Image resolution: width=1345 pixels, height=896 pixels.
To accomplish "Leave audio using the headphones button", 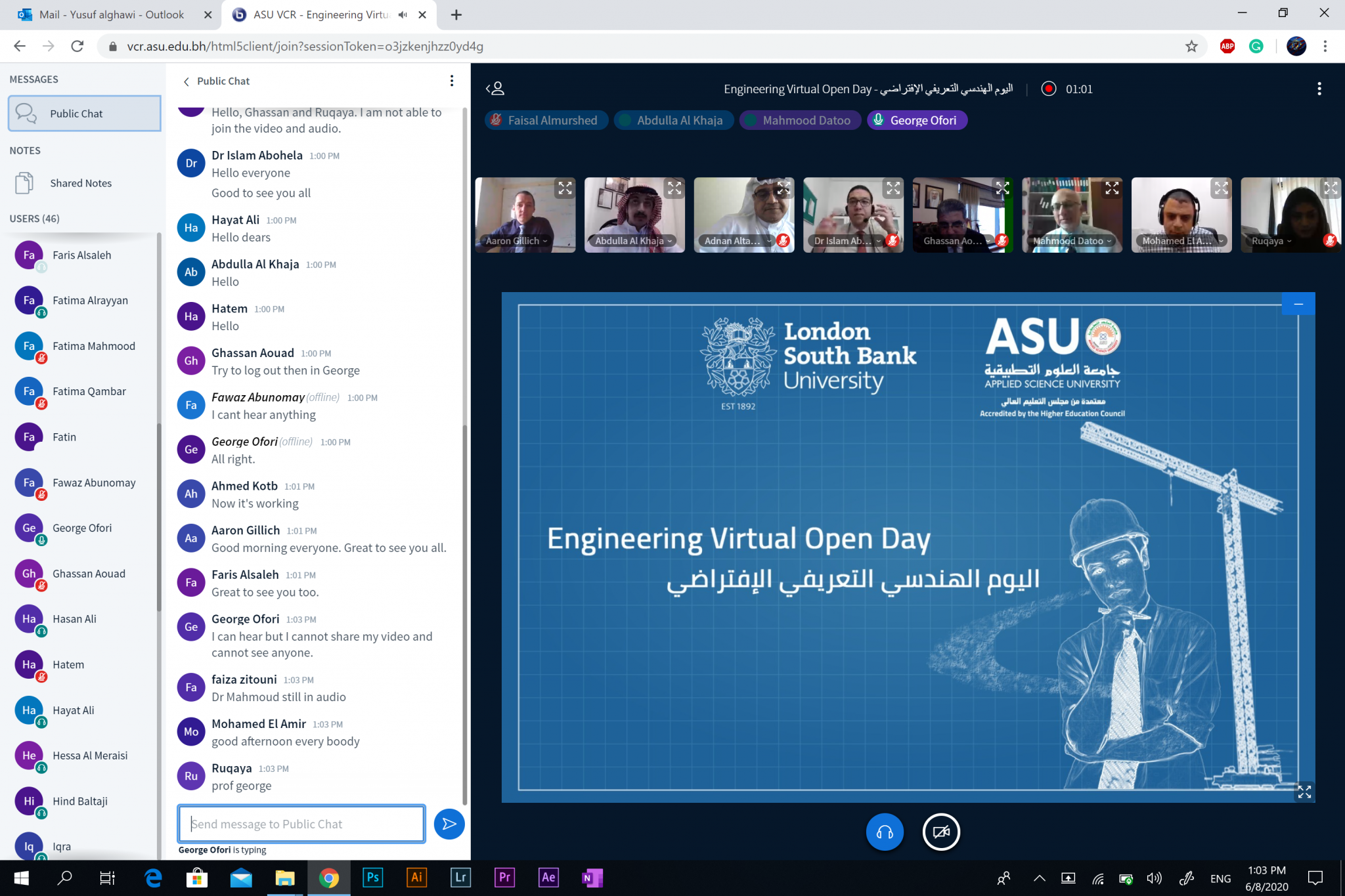I will pyautogui.click(x=885, y=832).
